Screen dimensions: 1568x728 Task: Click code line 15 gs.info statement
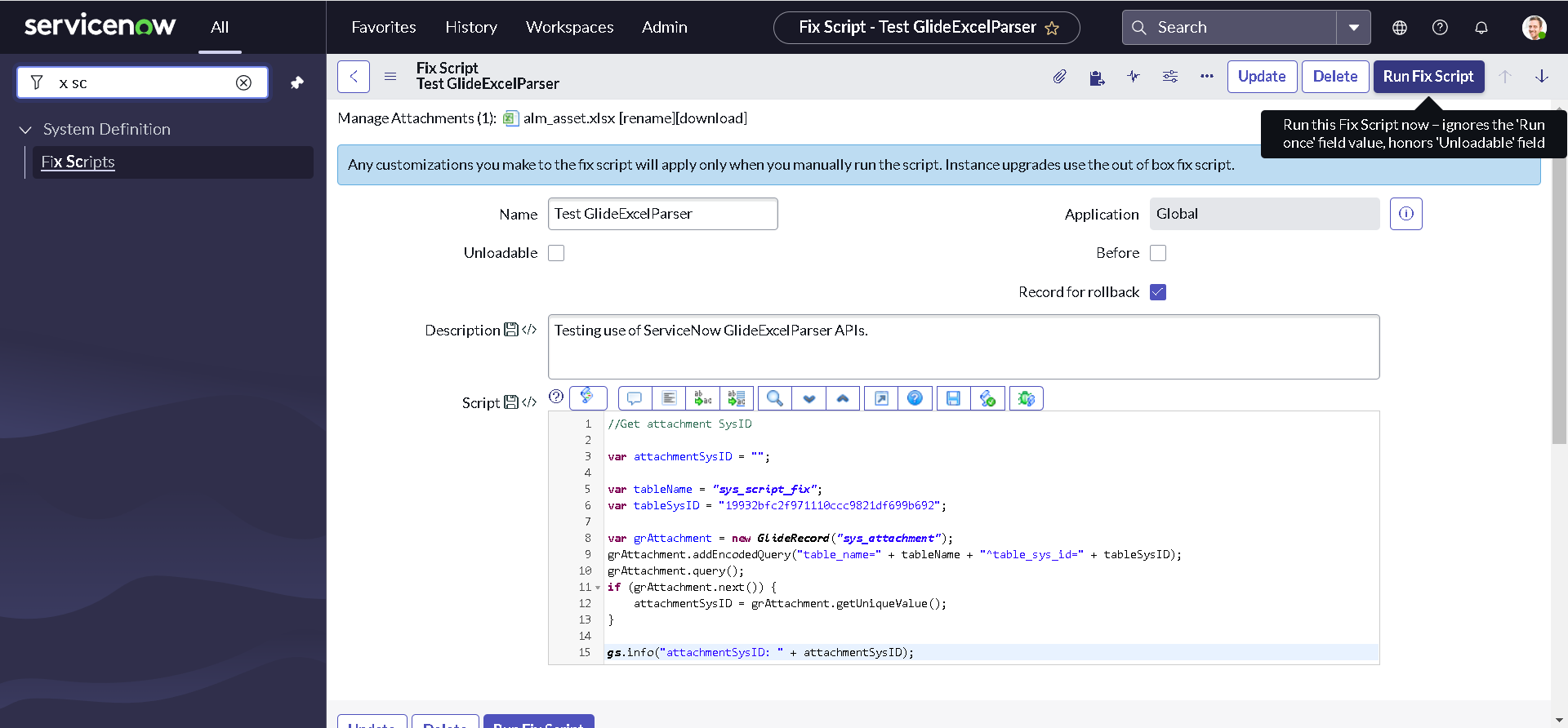coord(760,652)
